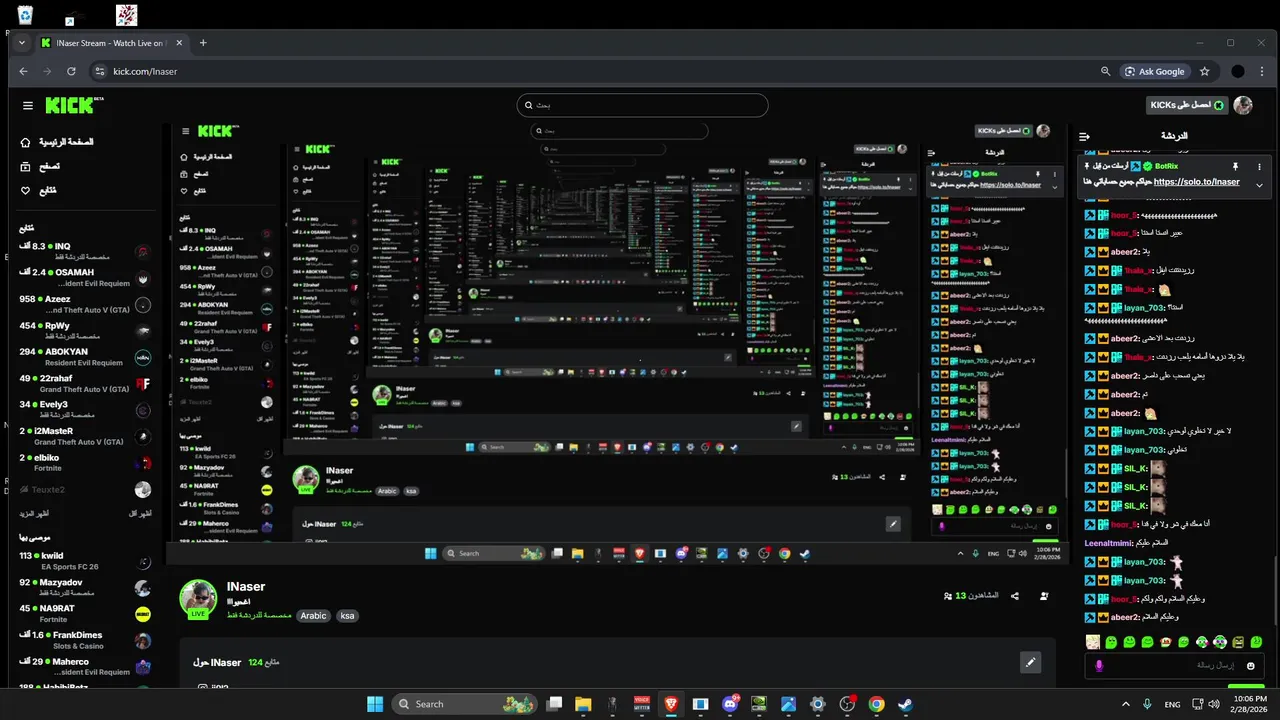Collapse the chat panel using the arrow icon

1084,136
